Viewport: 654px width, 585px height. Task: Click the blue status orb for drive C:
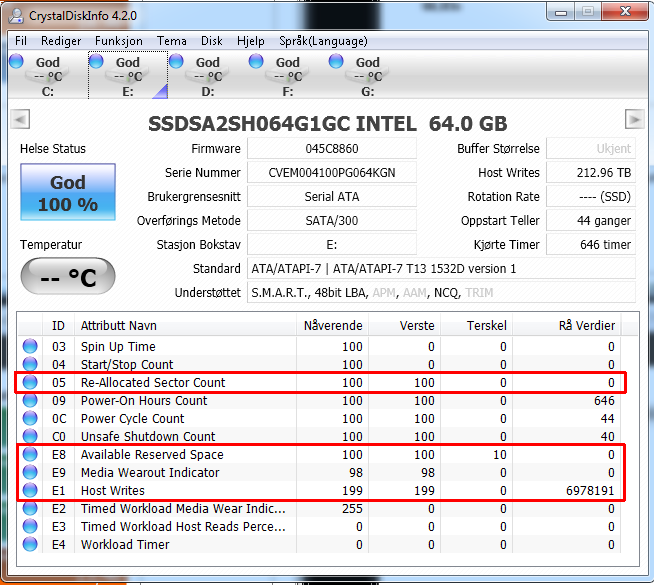(x=16, y=61)
